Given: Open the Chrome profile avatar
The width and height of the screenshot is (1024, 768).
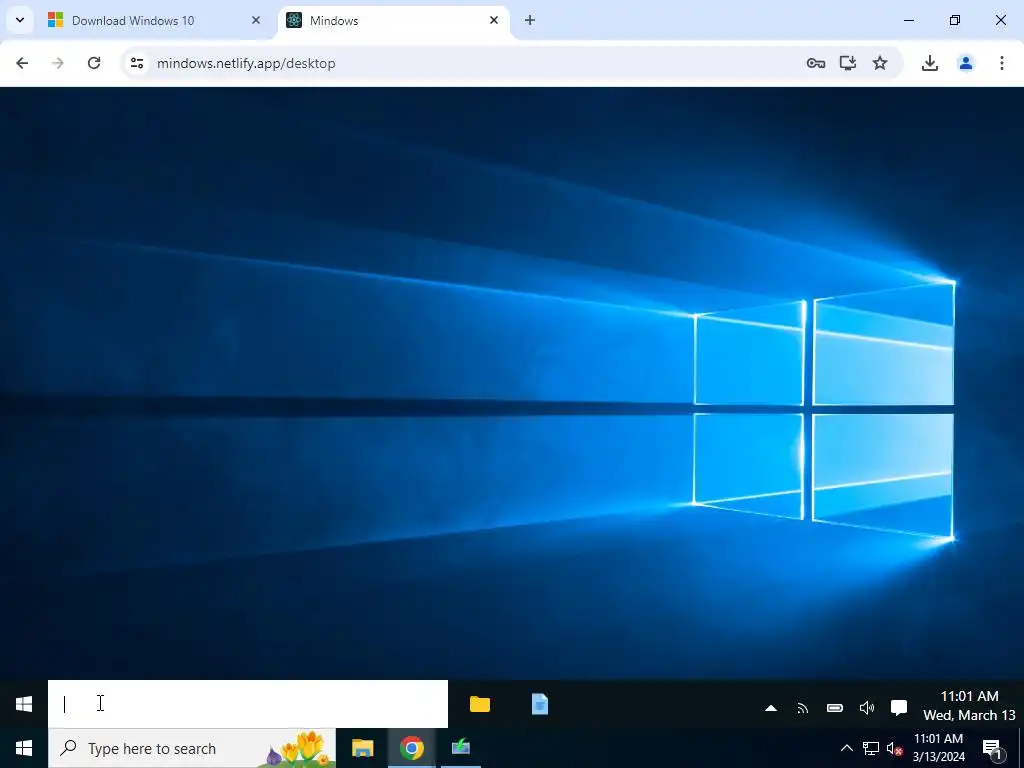Looking at the screenshot, I should pyautogui.click(x=966, y=63).
